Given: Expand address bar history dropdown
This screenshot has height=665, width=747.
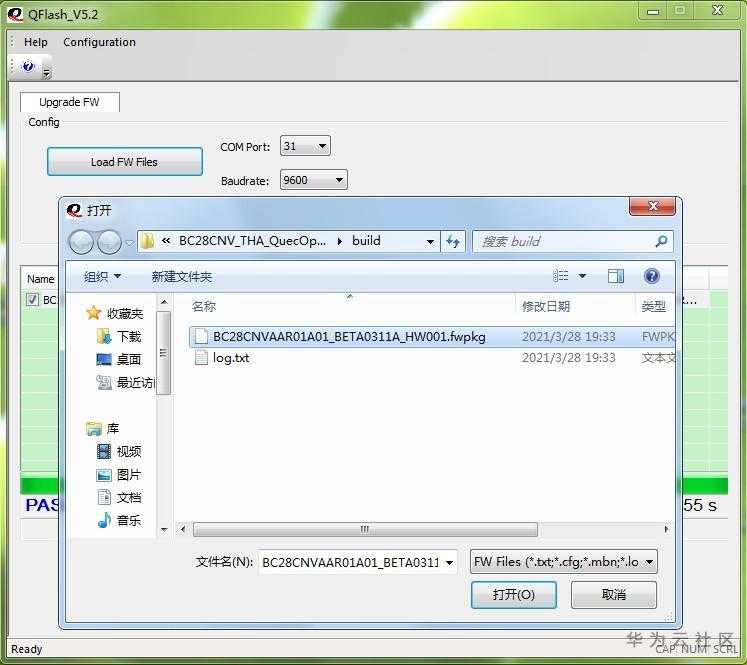Looking at the screenshot, I should (x=430, y=242).
